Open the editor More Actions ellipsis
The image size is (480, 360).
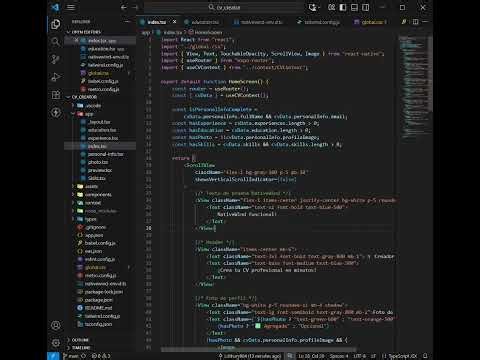[x=425, y=22]
